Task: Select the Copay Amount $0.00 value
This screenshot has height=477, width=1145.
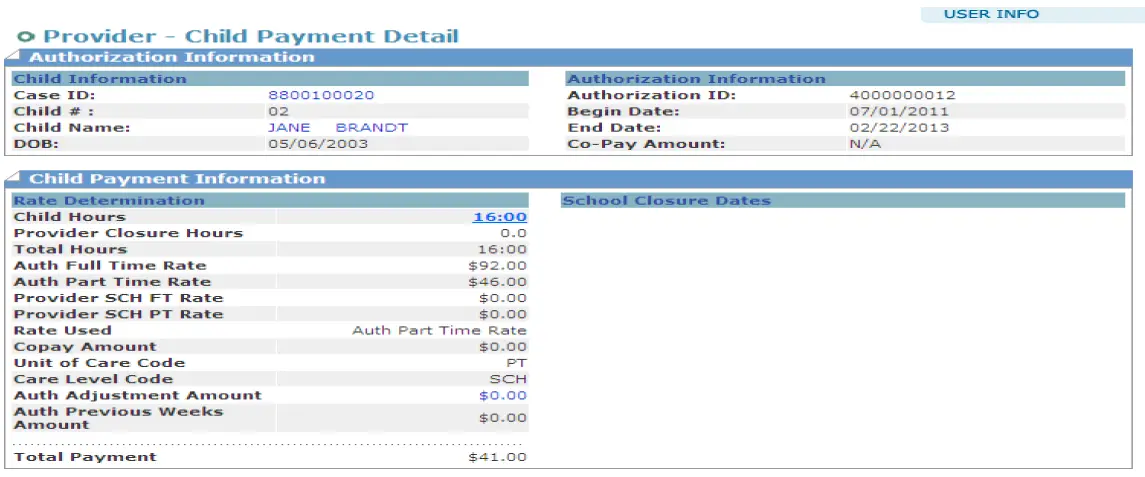Action: pos(503,347)
